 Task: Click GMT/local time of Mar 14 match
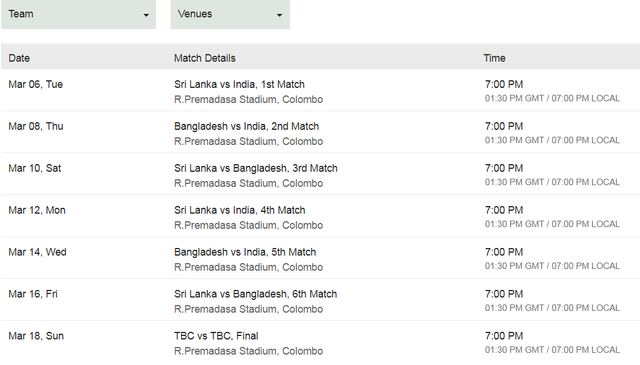coord(552,266)
